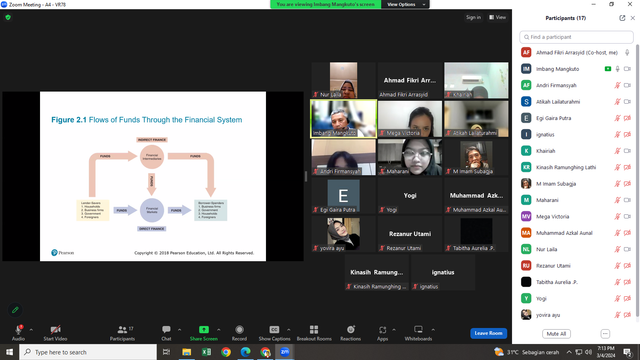Expand share screen options caret

[218, 330]
